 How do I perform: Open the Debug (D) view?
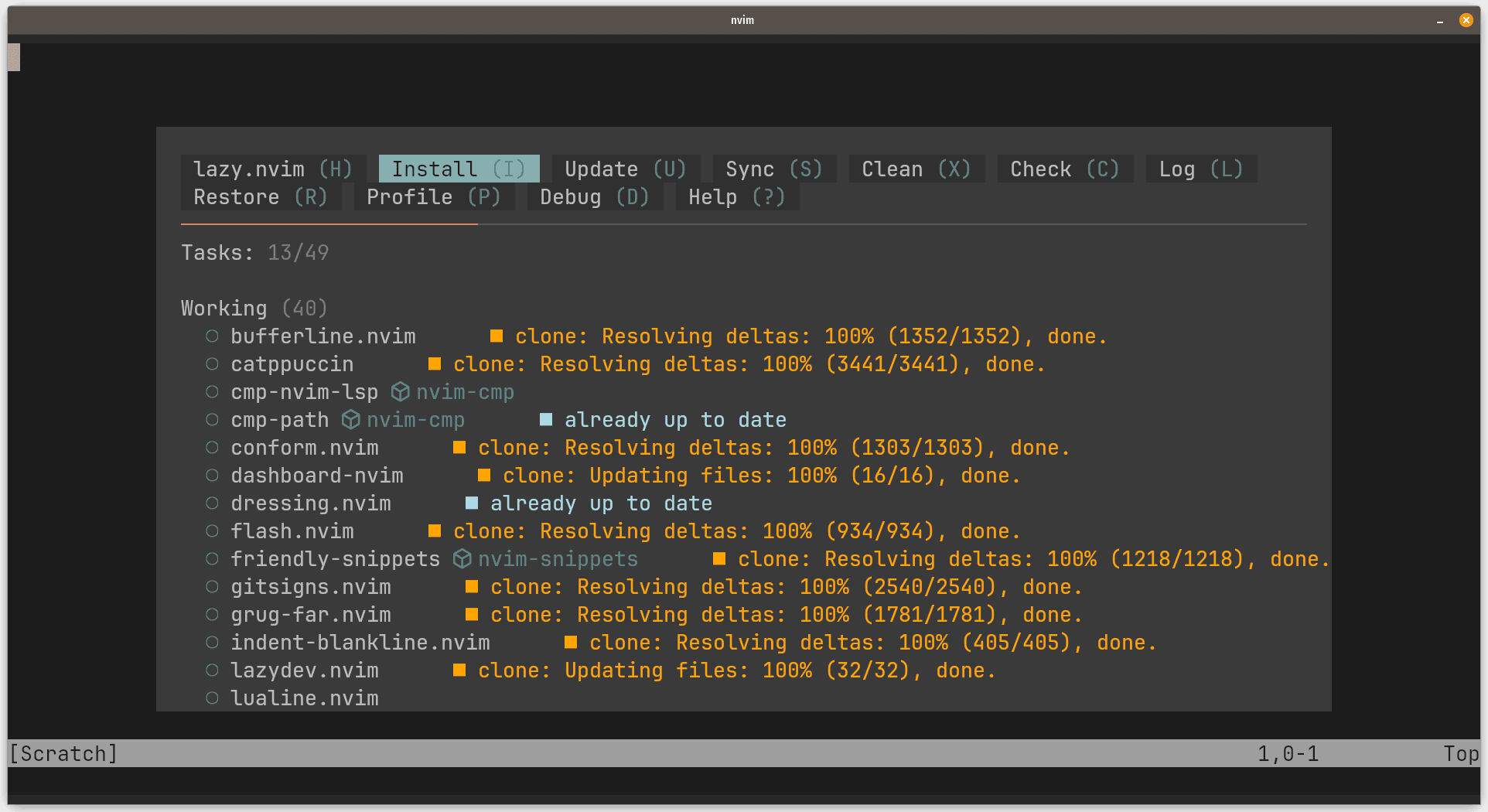point(595,197)
